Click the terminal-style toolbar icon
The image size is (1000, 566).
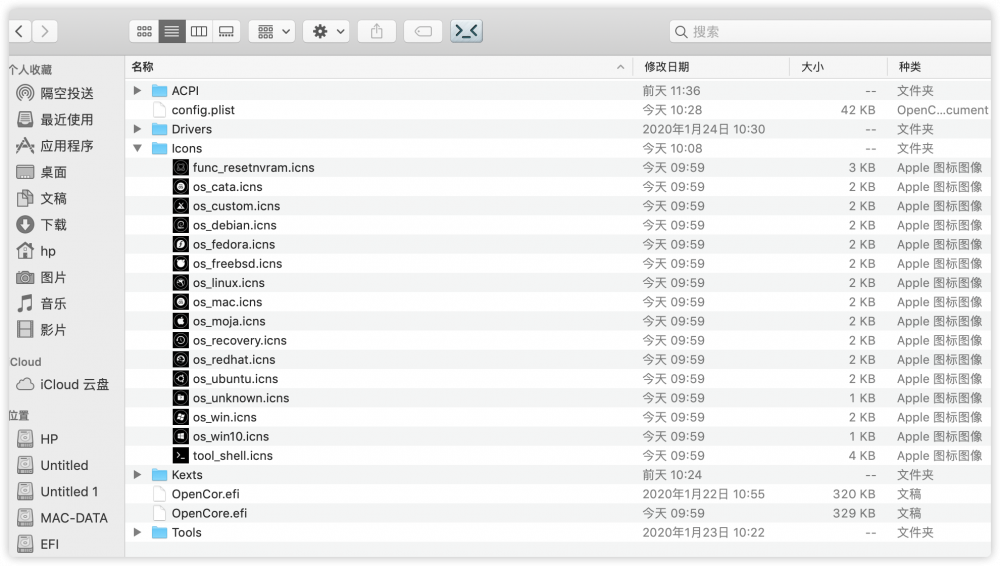466,31
